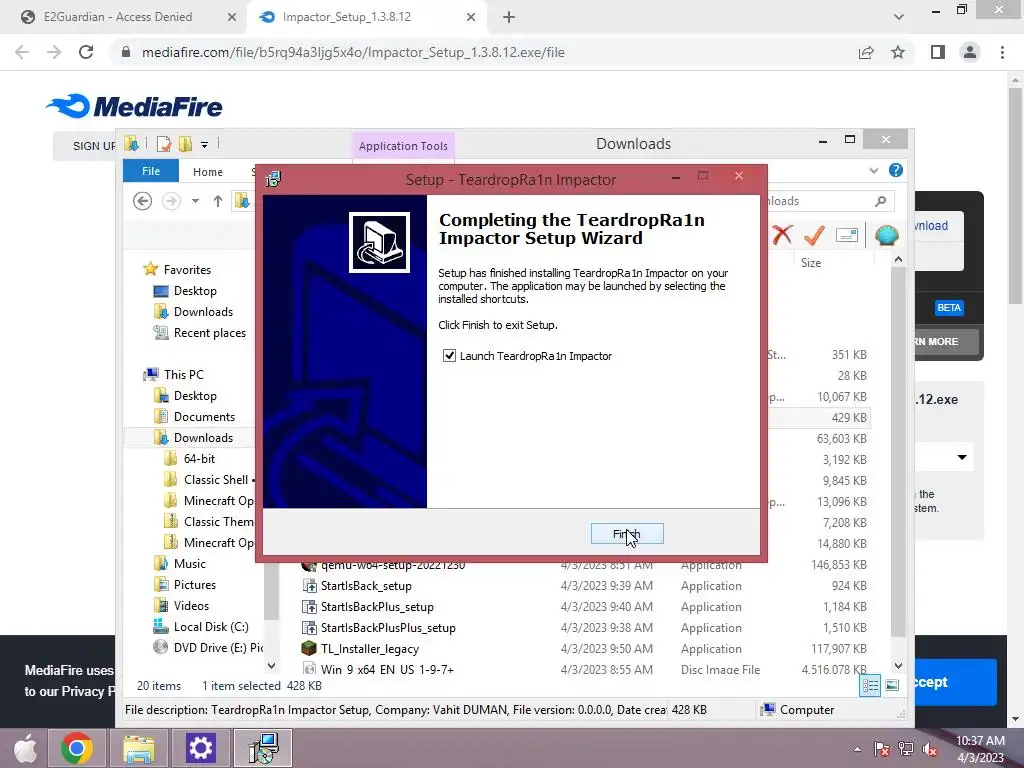
Task: Click the mail toolbar icon in Explorer
Action: (x=846, y=235)
